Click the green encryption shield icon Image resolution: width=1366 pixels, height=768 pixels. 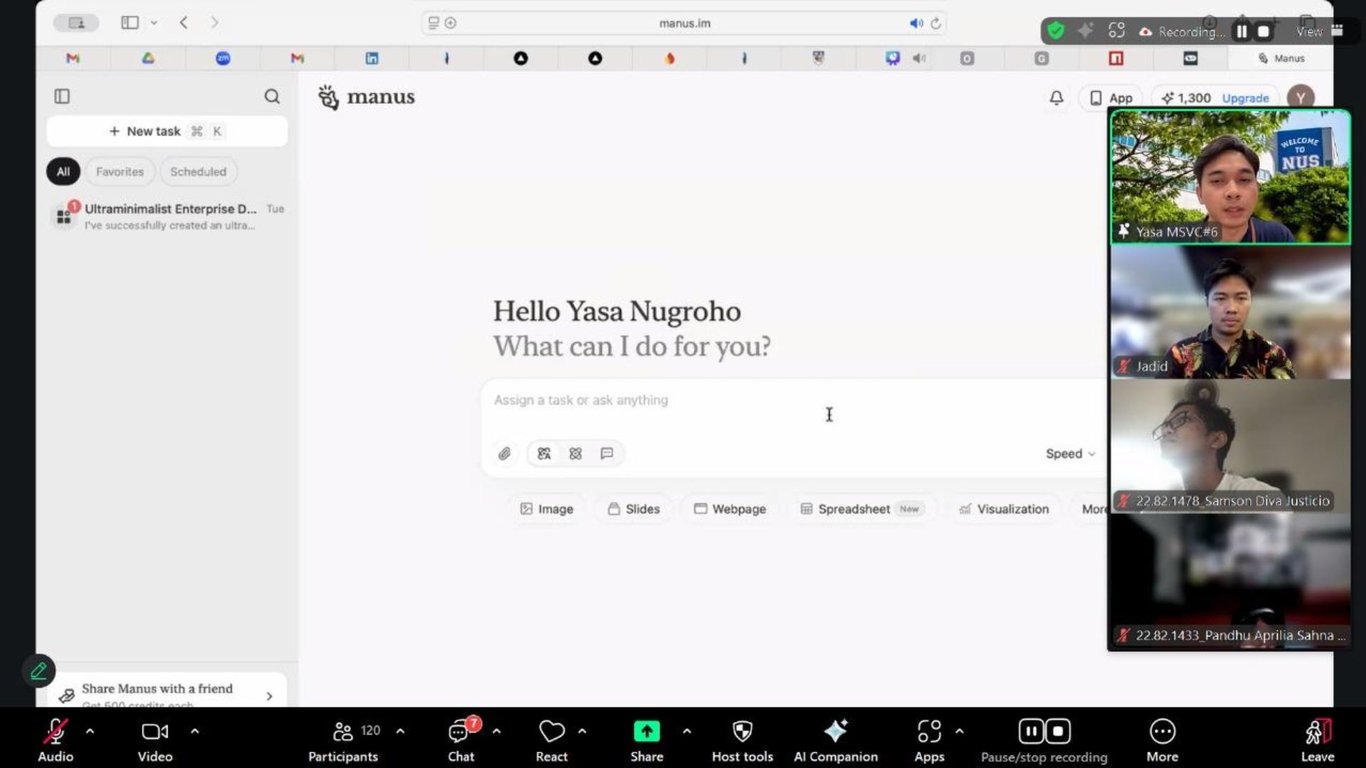point(1055,31)
